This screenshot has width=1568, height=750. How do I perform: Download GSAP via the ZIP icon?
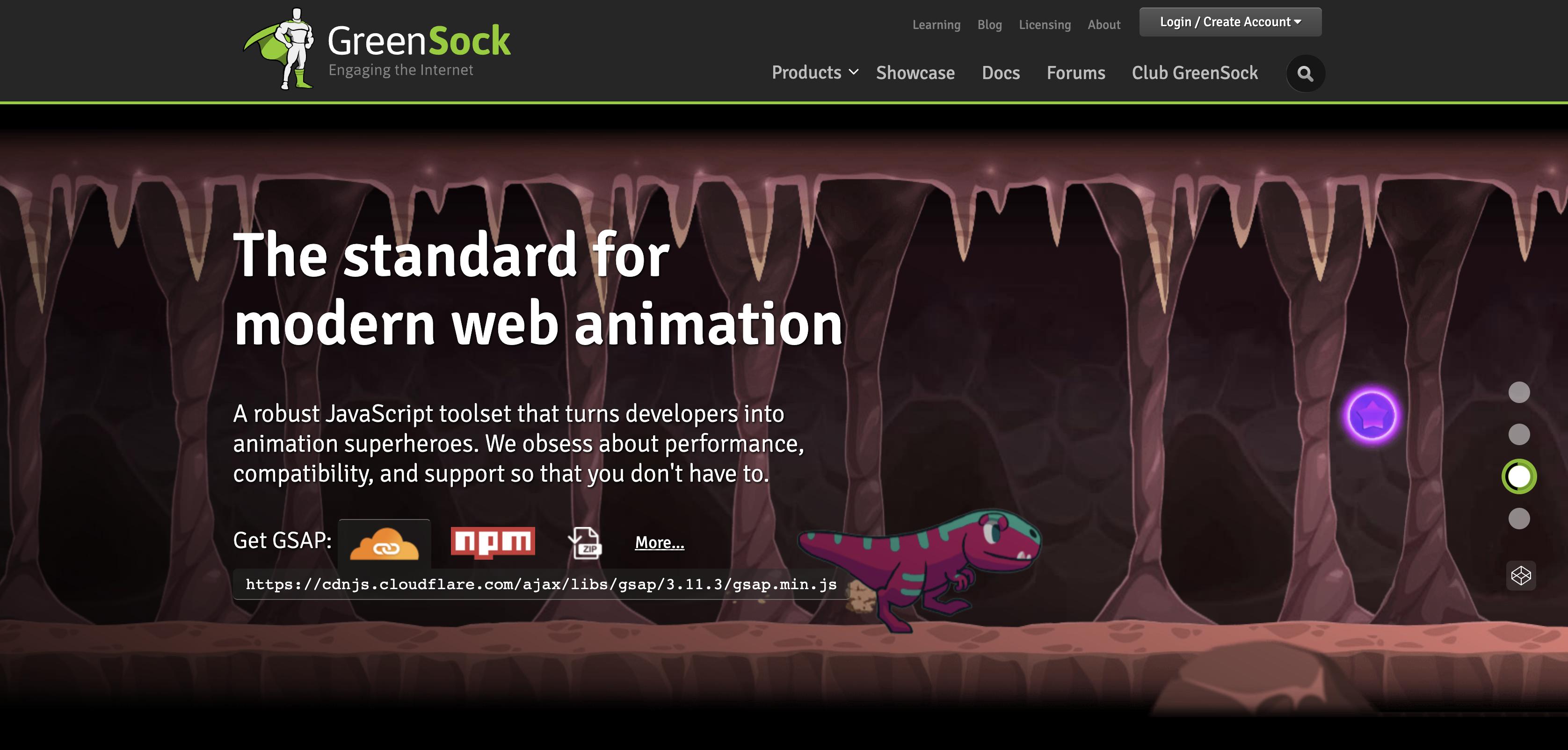585,542
